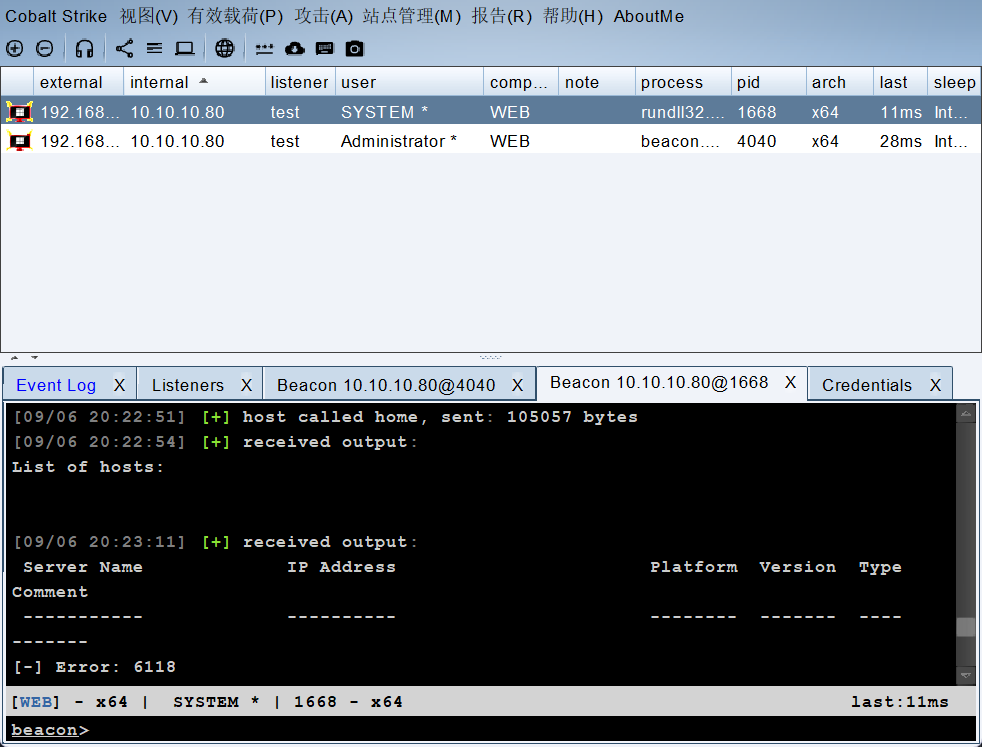Open listeners via headphones icon
The width and height of the screenshot is (982, 747).
click(85, 48)
